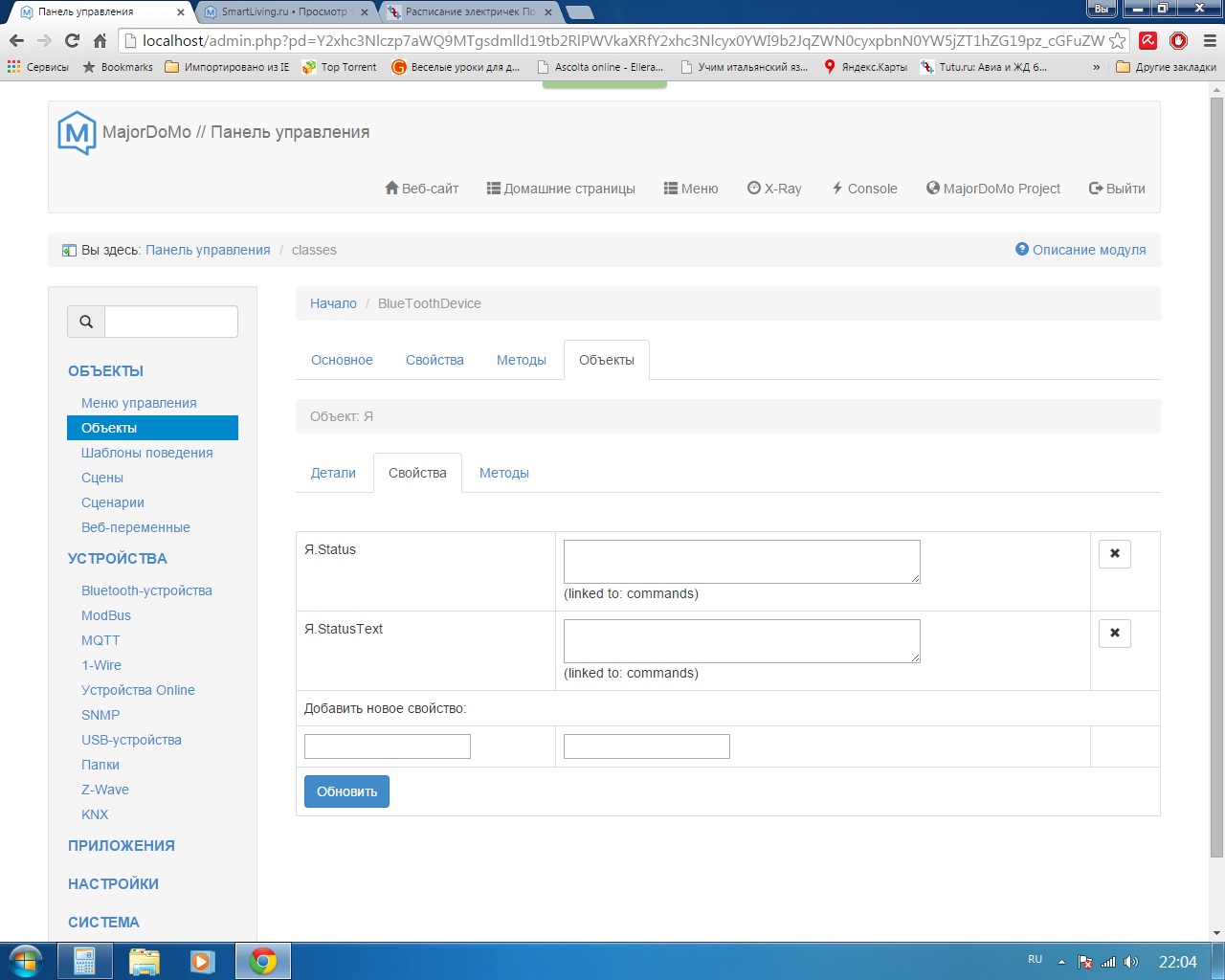1225x980 pixels.
Task: Expand the УСТРОЙСТВА sidebar section
Action: click(118, 559)
